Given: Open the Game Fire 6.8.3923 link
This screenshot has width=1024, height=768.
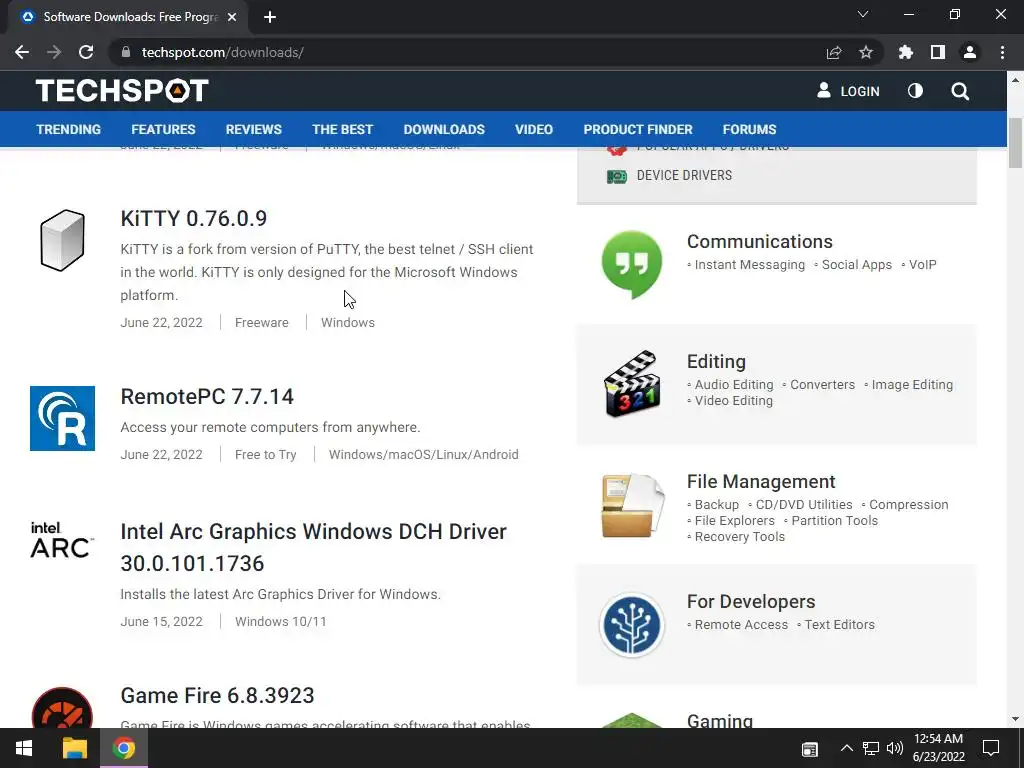Looking at the screenshot, I should 217,696.
